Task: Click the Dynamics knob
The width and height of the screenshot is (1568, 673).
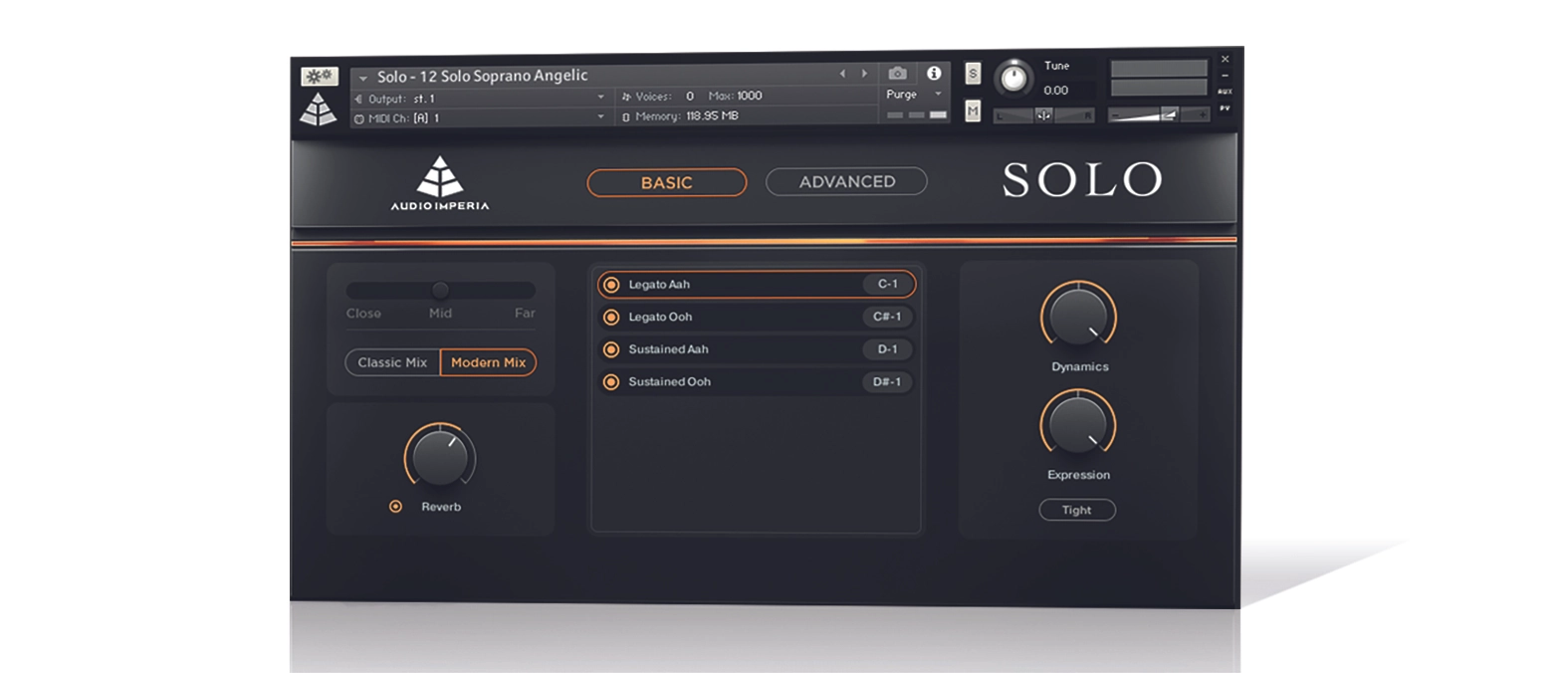Action: click(1079, 318)
